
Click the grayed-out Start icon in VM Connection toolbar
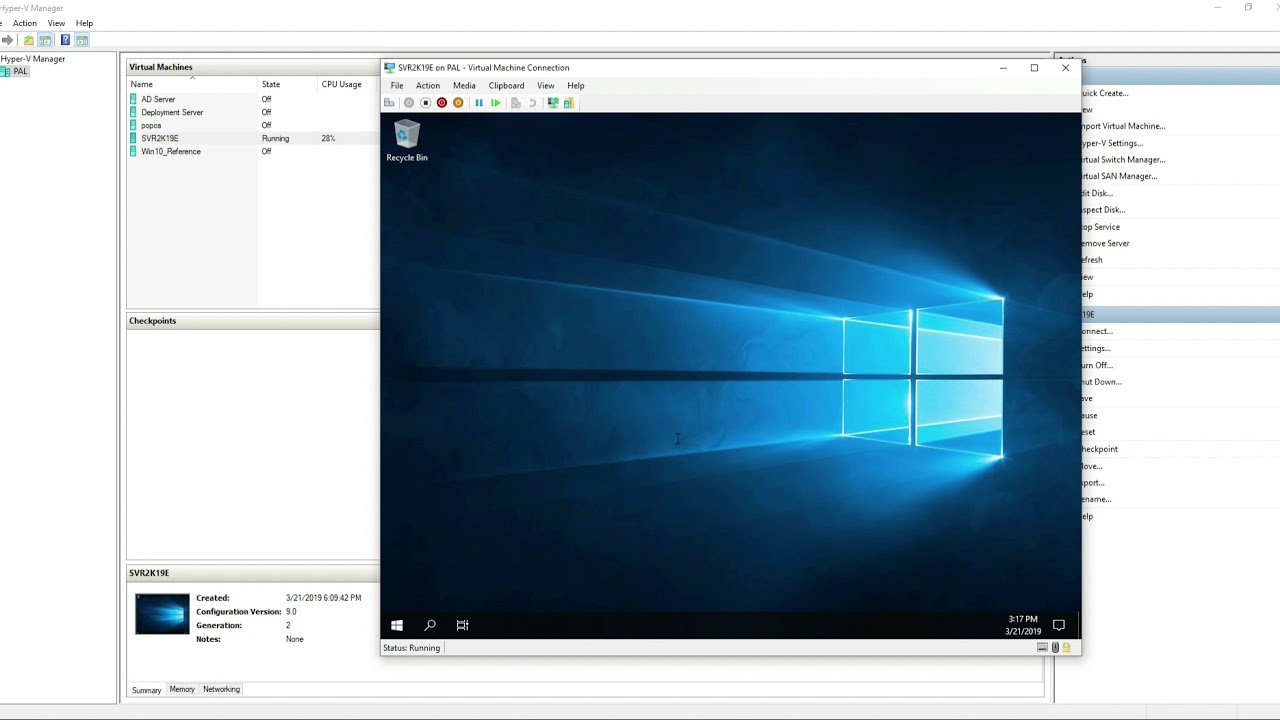409,103
